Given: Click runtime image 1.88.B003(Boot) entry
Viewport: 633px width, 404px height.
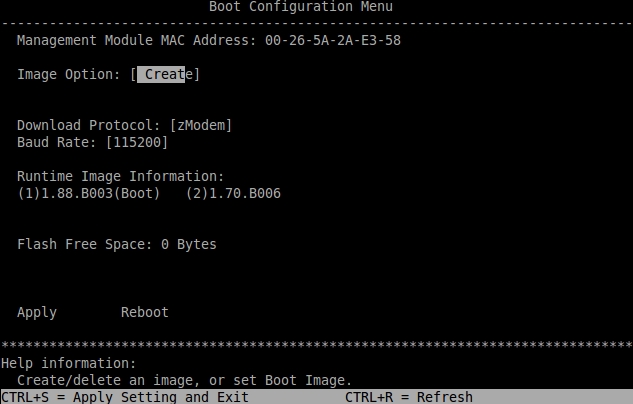Looking at the screenshot, I should 89,193.
